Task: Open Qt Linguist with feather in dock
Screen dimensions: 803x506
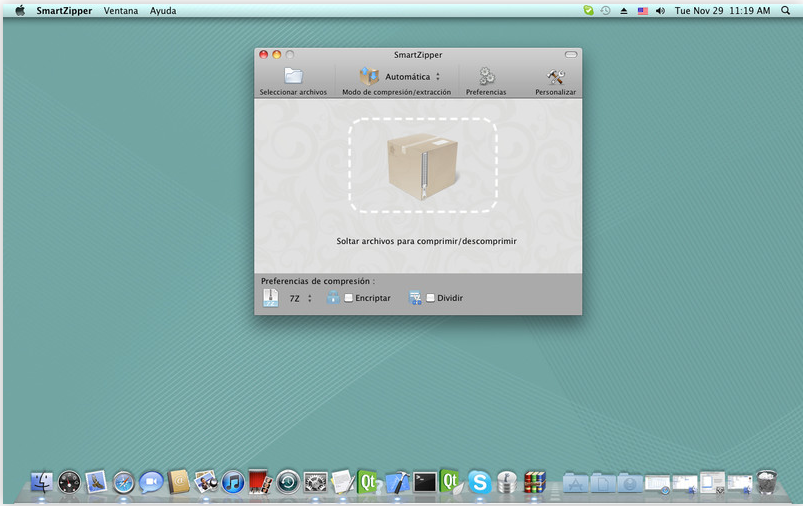Action: (x=452, y=482)
